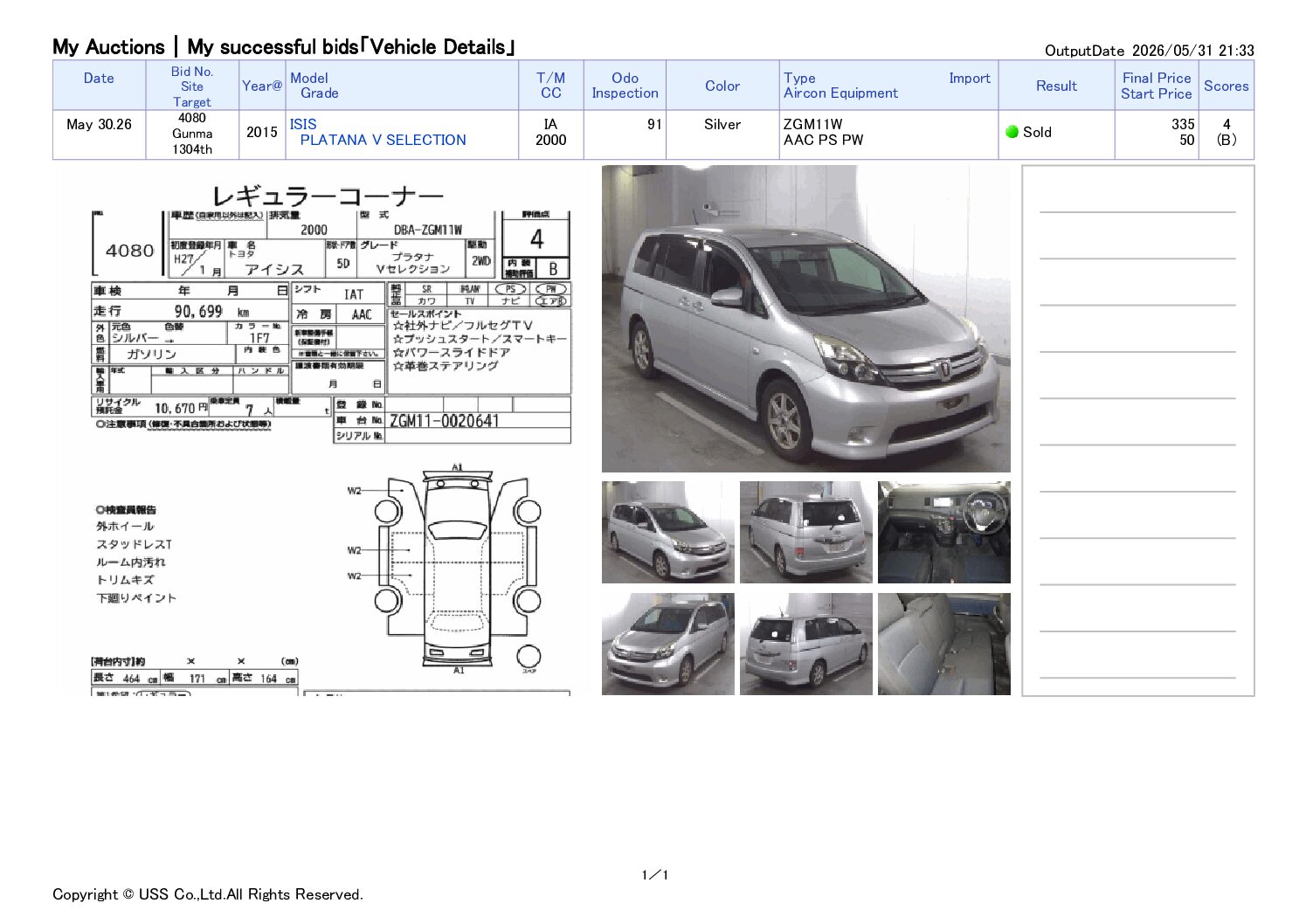1306x924 pixels.
Task: Select the rear-view thumbnail photo
Action: (x=805, y=532)
